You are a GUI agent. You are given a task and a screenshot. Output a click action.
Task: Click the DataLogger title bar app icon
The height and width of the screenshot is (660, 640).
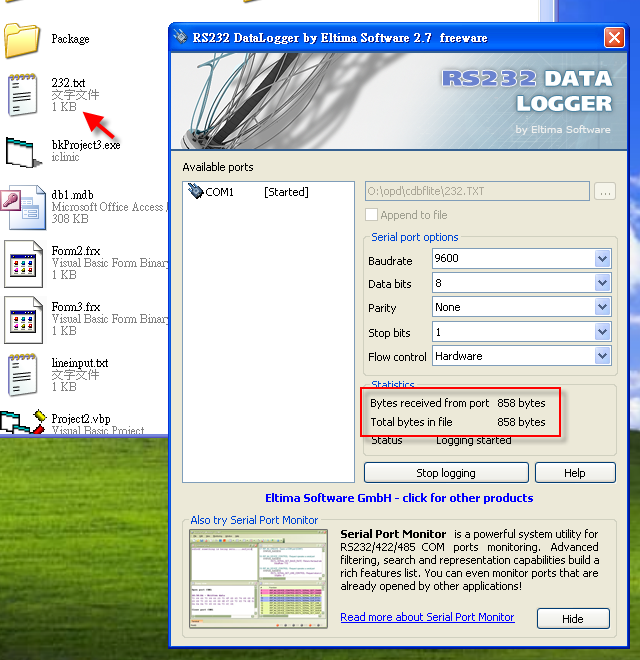pos(180,37)
